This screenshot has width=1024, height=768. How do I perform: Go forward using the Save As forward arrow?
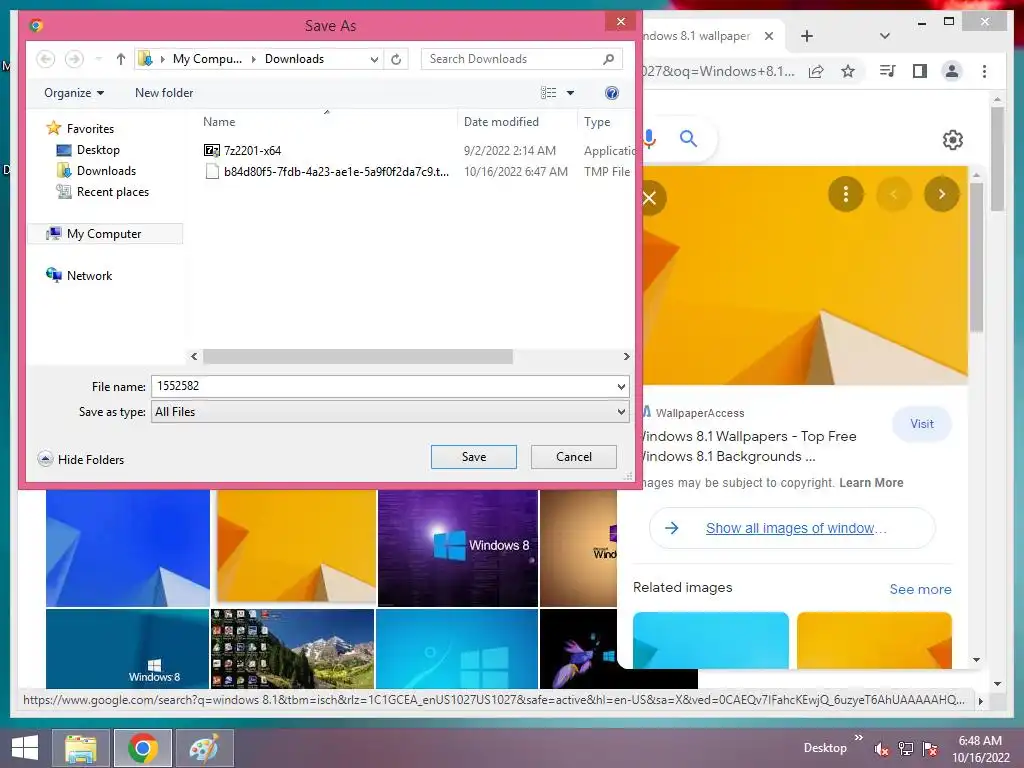point(74,59)
